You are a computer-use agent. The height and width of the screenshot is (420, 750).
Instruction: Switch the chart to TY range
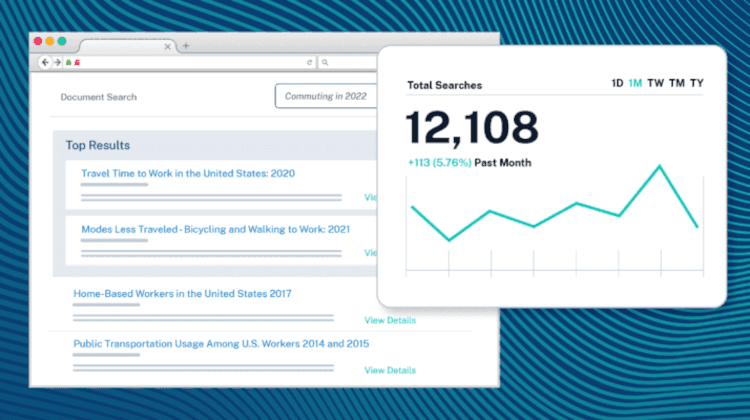tap(696, 83)
